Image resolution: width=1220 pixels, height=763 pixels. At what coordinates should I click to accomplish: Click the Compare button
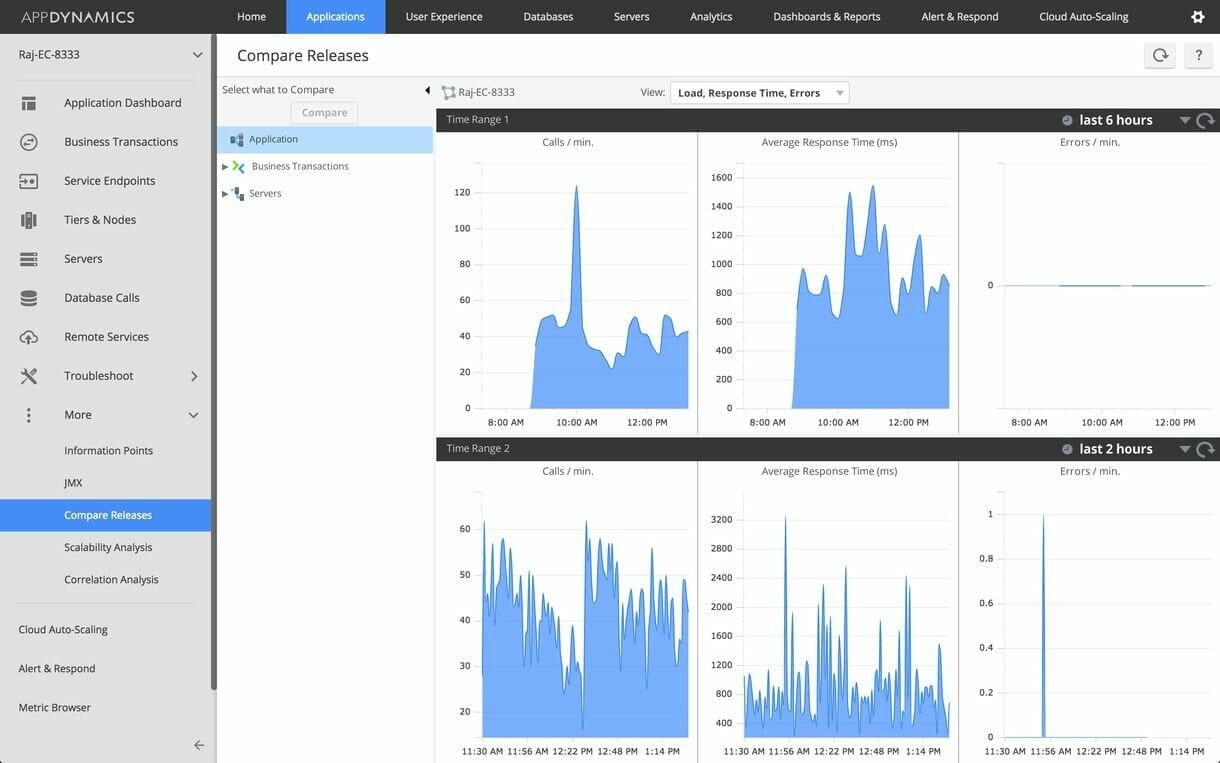[323, 112]
